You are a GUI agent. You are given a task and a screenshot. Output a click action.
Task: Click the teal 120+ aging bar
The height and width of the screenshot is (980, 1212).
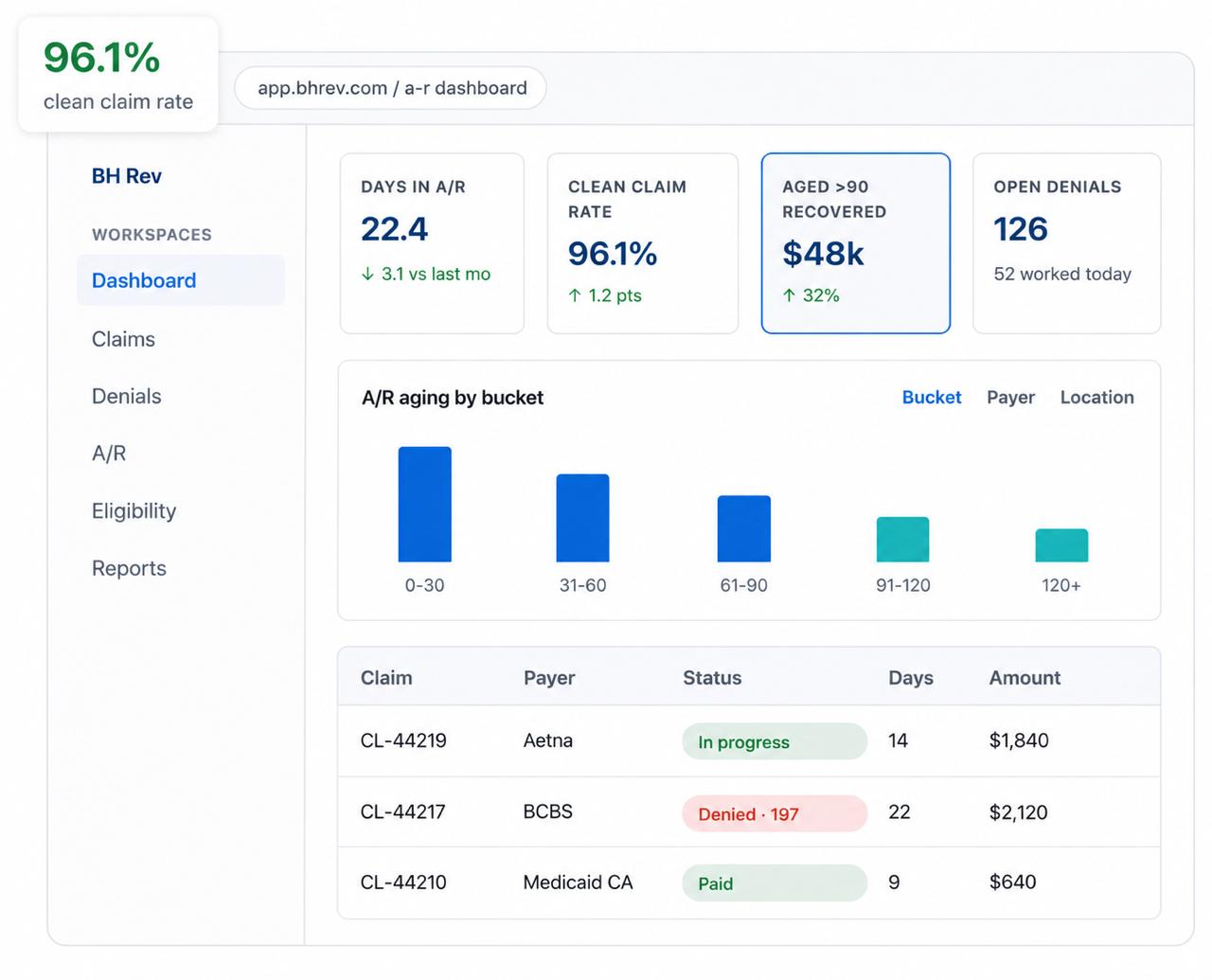point(1061,545)
